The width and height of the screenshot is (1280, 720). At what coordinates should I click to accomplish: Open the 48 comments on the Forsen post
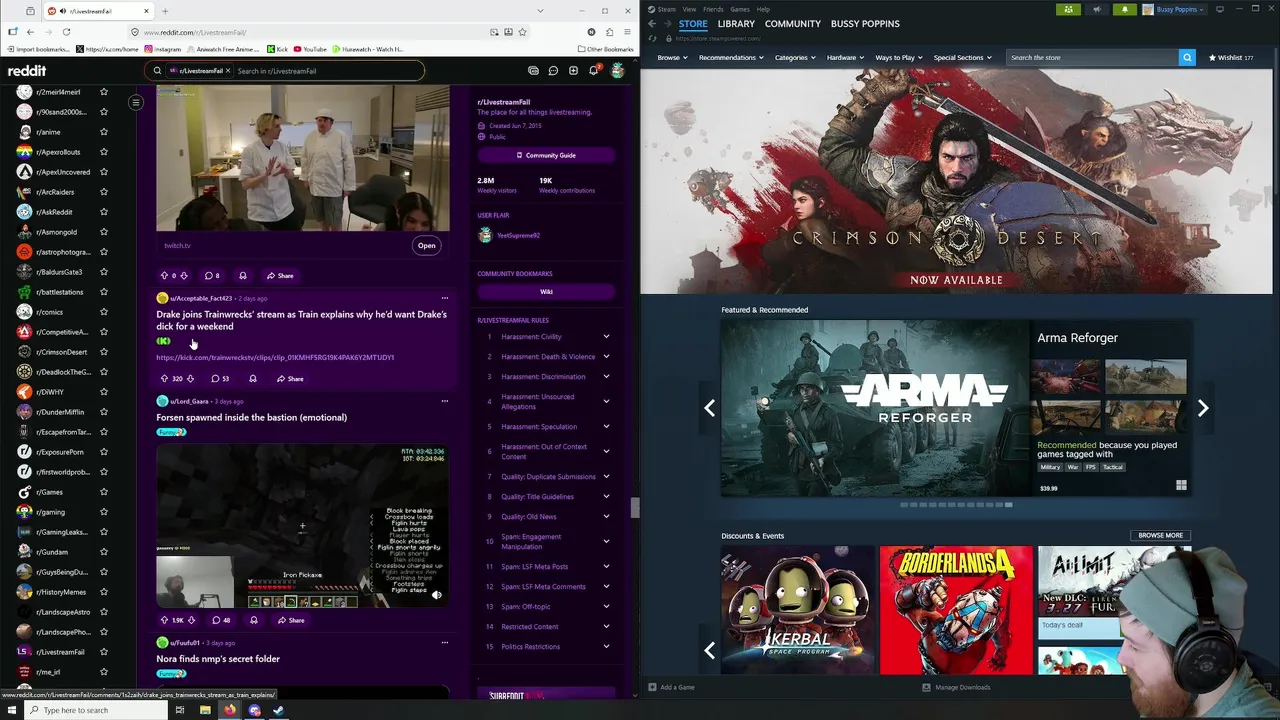(x=221, y=620)
